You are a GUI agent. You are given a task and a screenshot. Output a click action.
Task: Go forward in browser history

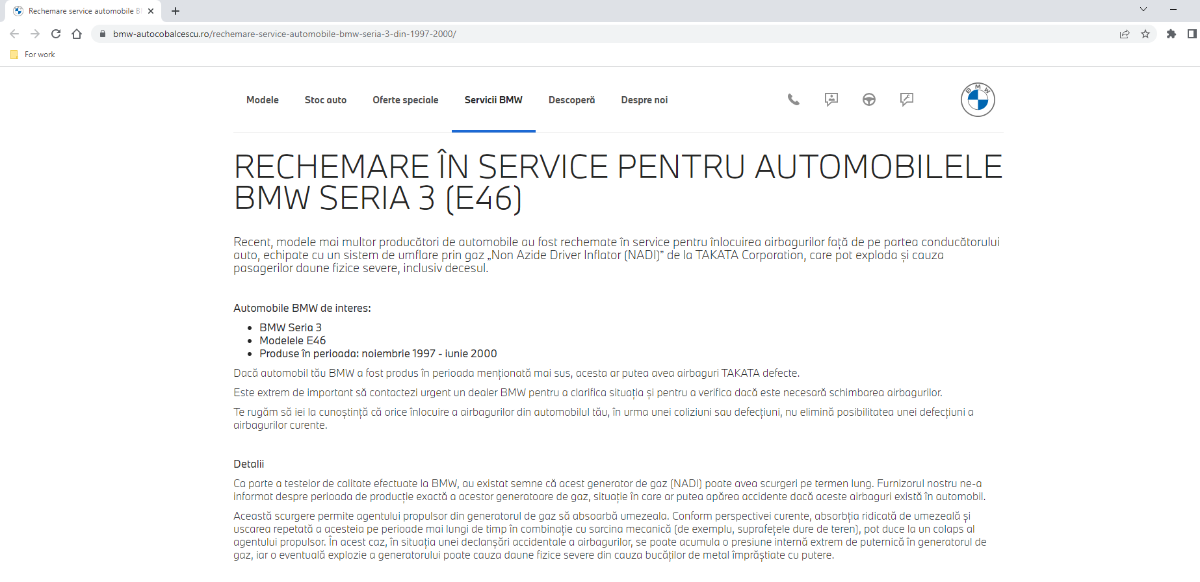(x=35, y=33)
